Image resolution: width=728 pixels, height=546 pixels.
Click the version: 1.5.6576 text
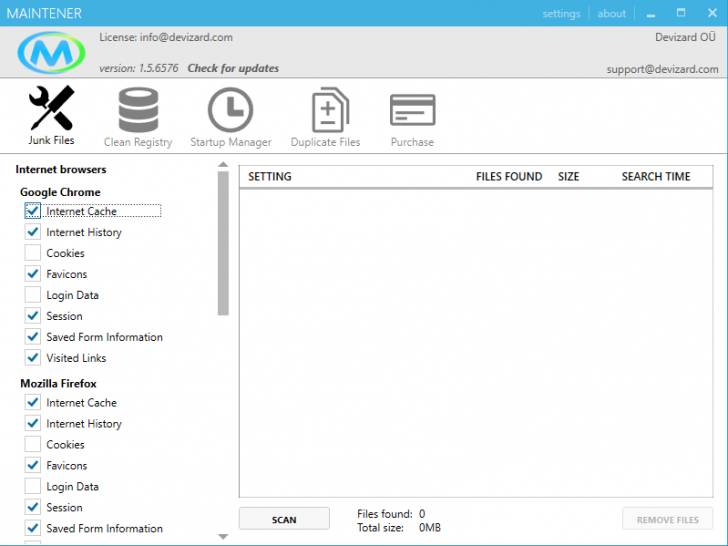click(138, 68)
